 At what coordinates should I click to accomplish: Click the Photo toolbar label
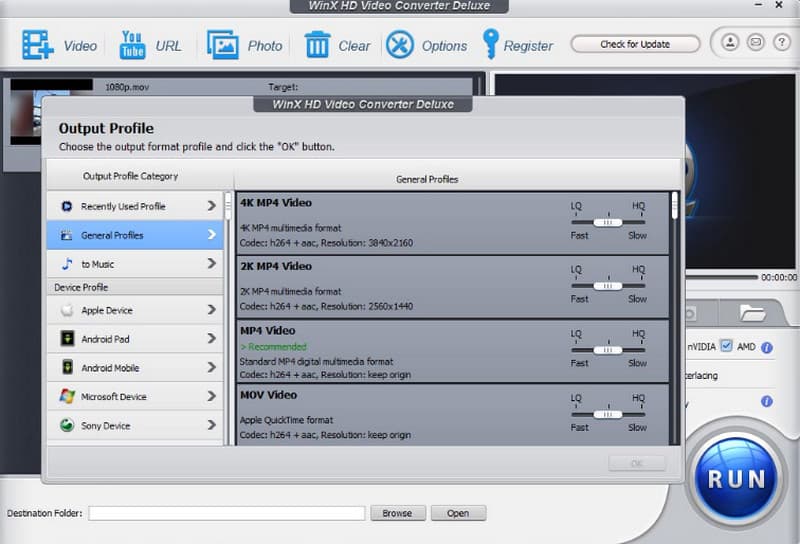pyautogui.click(x=265, y=46)
